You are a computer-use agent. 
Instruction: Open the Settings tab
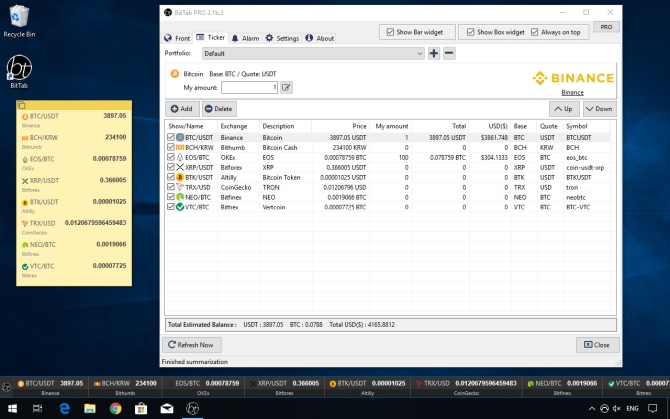(282, 38)
